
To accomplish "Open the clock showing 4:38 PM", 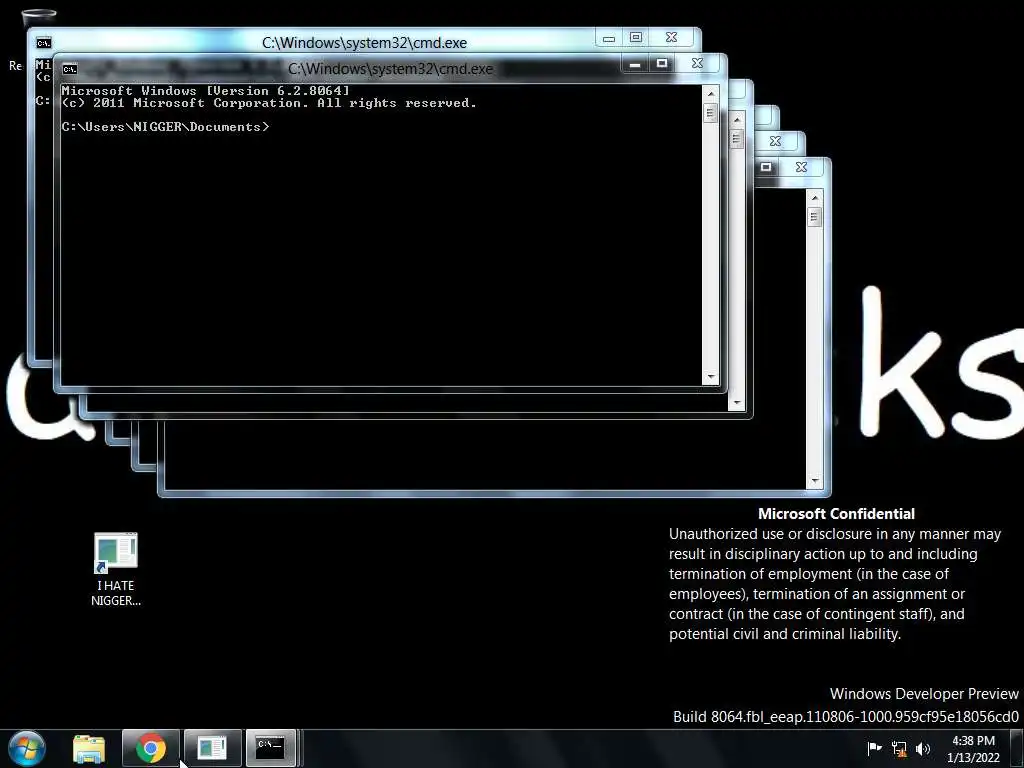I will pos(973,741).
